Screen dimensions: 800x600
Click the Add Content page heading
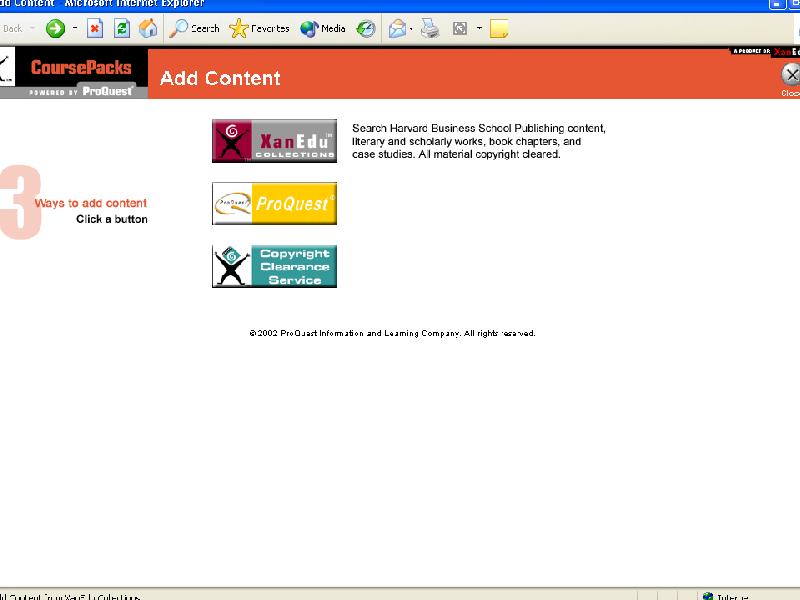point(220,78)
